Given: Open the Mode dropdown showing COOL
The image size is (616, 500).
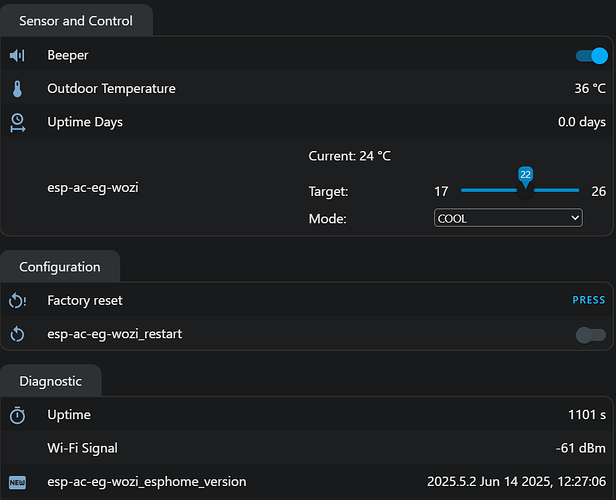Looking at the screenshot, I should click(508, 218).
